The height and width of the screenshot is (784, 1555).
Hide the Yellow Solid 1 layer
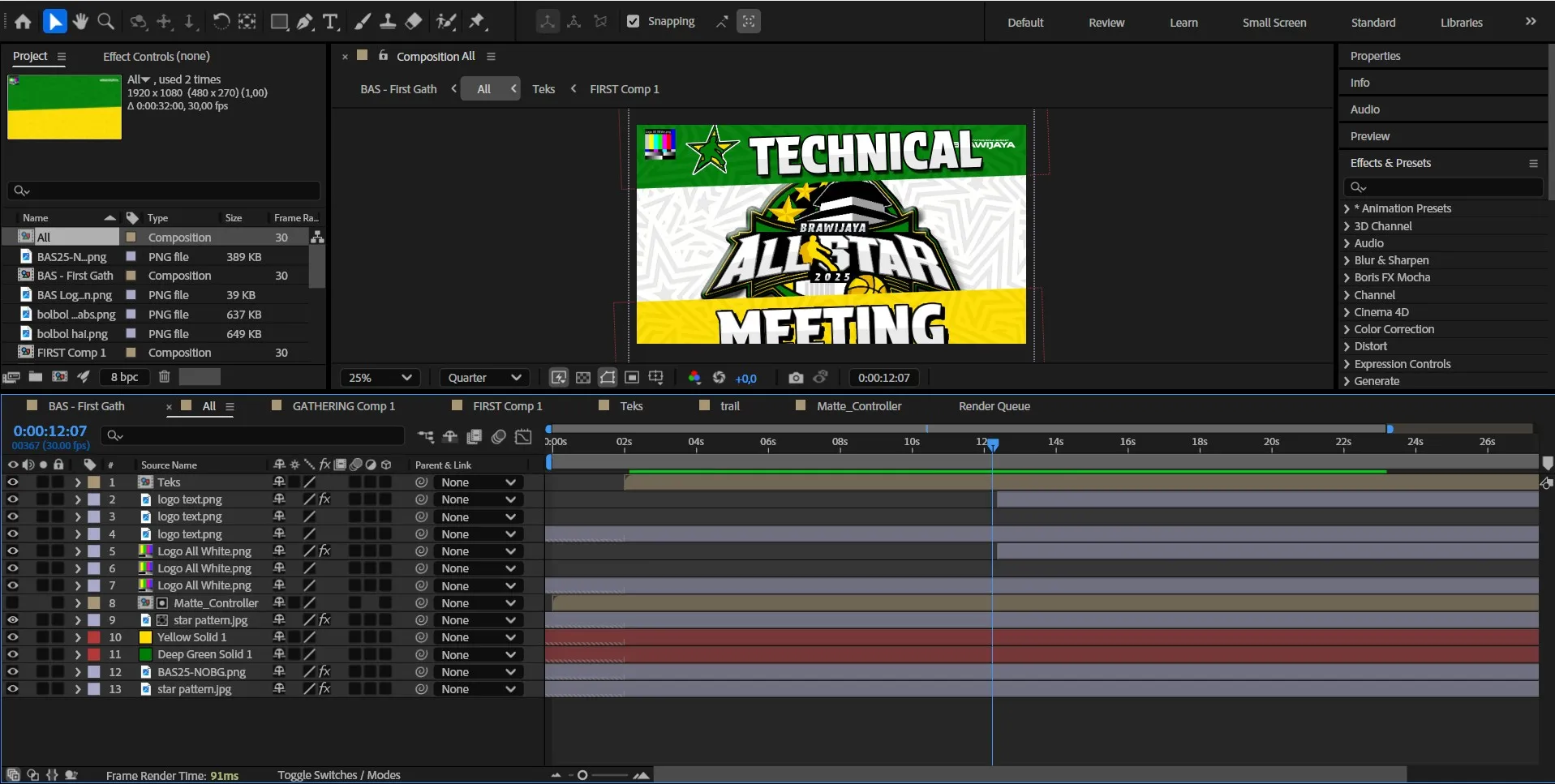pyautogui.click(x=13, y=637)
